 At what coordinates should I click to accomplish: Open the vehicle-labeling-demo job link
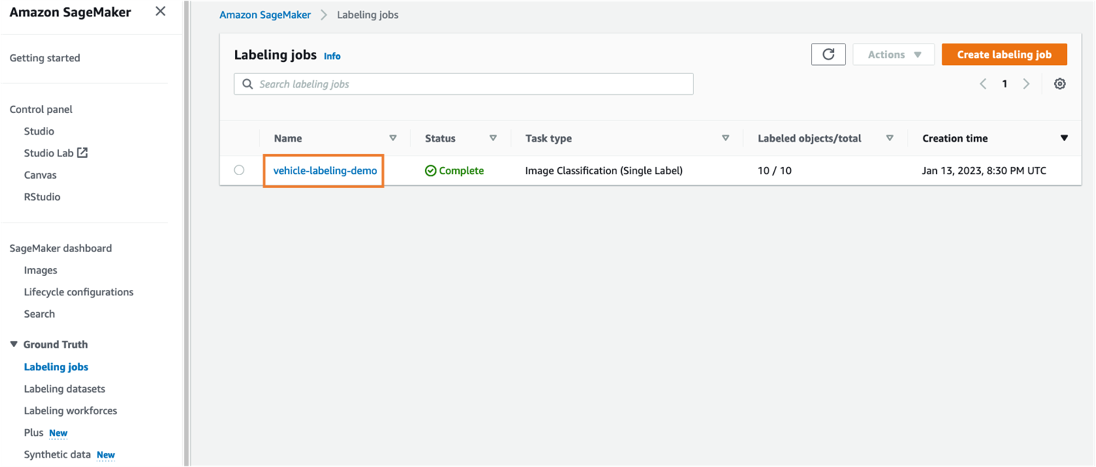[325, 171]
